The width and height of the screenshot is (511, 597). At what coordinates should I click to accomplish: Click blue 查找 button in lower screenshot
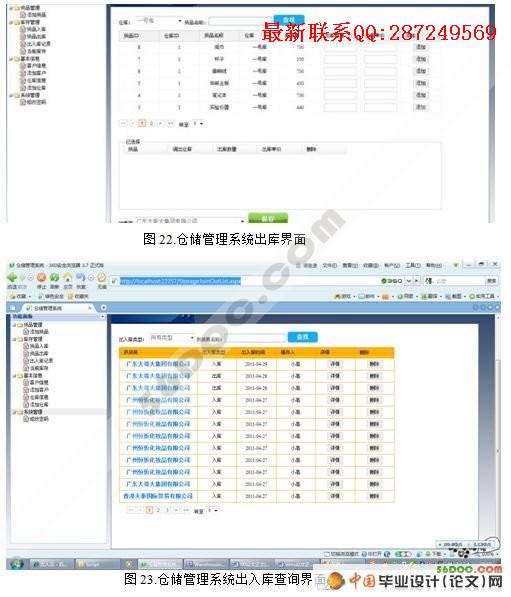coord(302,337)
